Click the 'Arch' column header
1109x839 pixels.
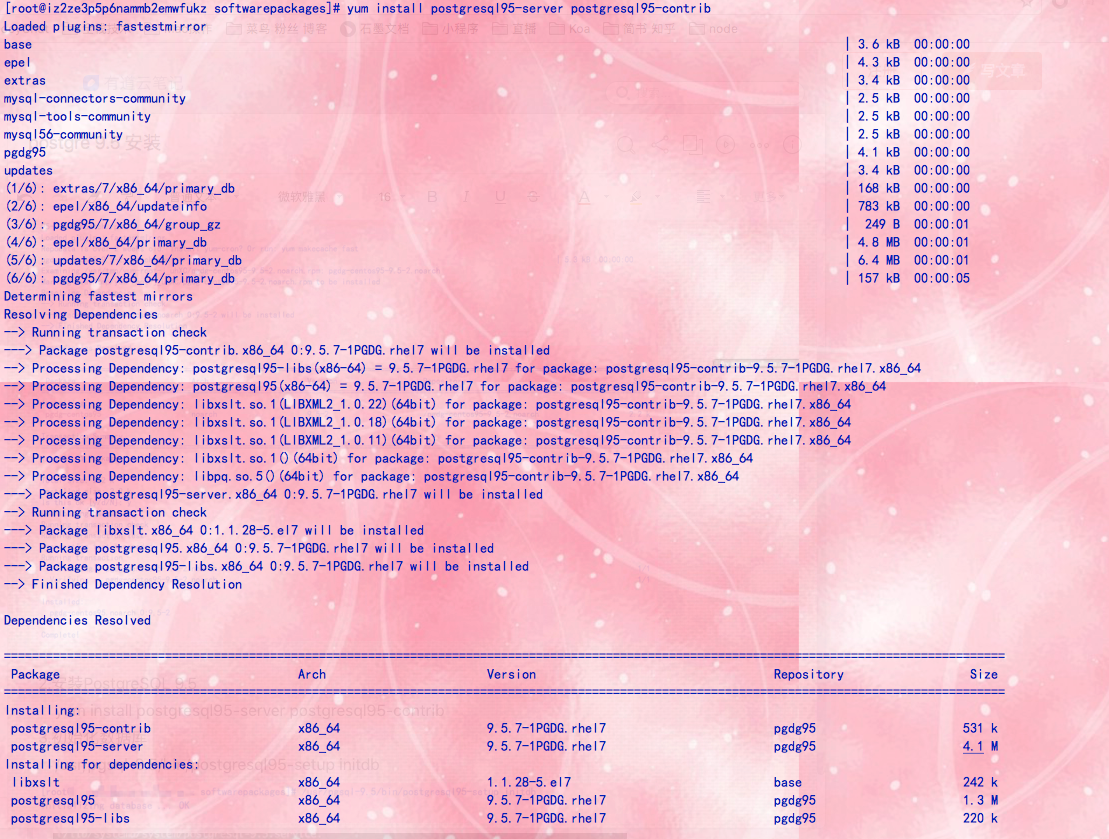coord(312,675)
